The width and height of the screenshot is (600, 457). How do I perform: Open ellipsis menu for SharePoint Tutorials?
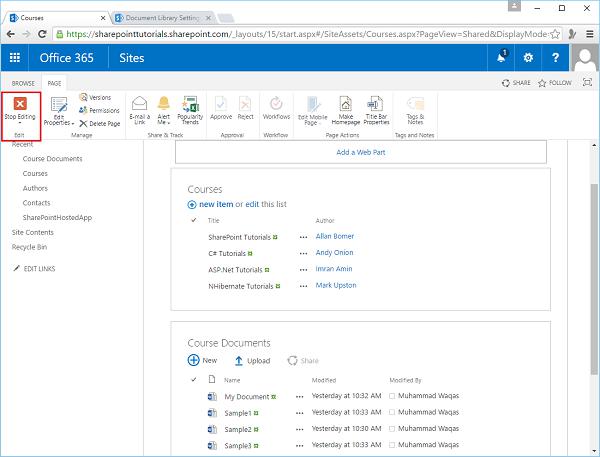[303, 237]
